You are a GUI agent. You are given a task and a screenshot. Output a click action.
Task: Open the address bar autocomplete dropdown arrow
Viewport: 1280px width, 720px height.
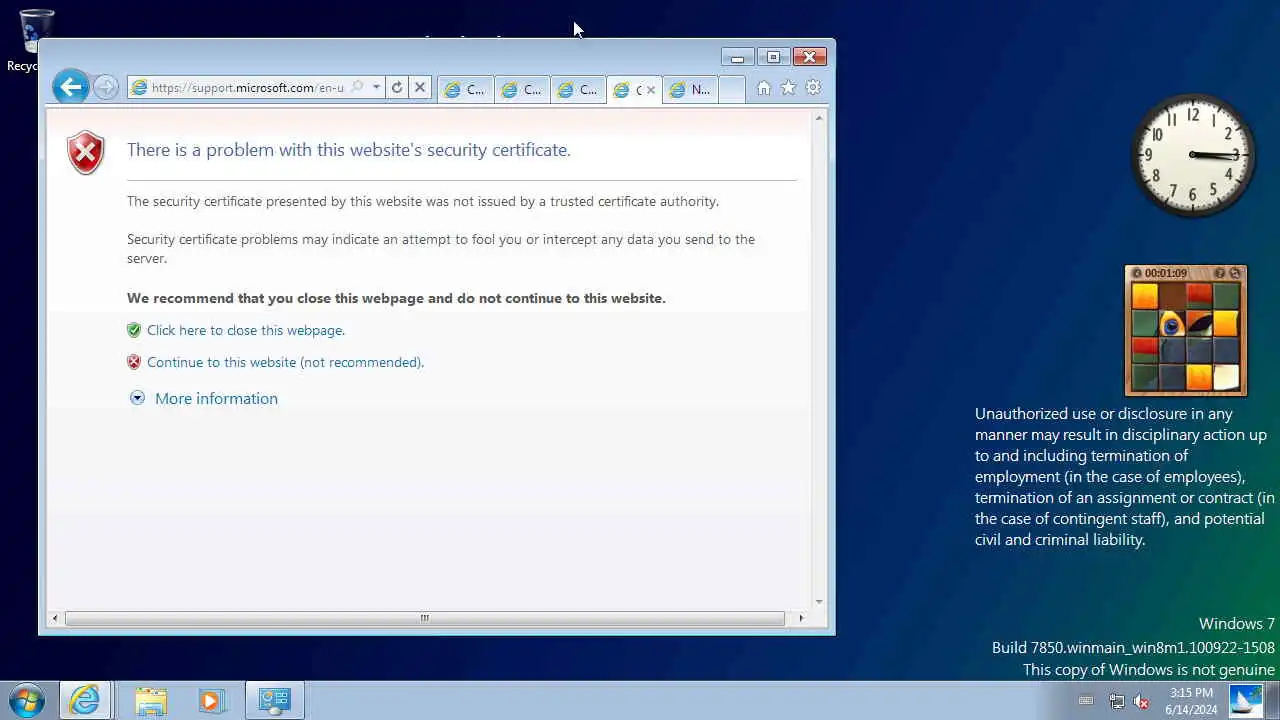click(x=376, y=87)
